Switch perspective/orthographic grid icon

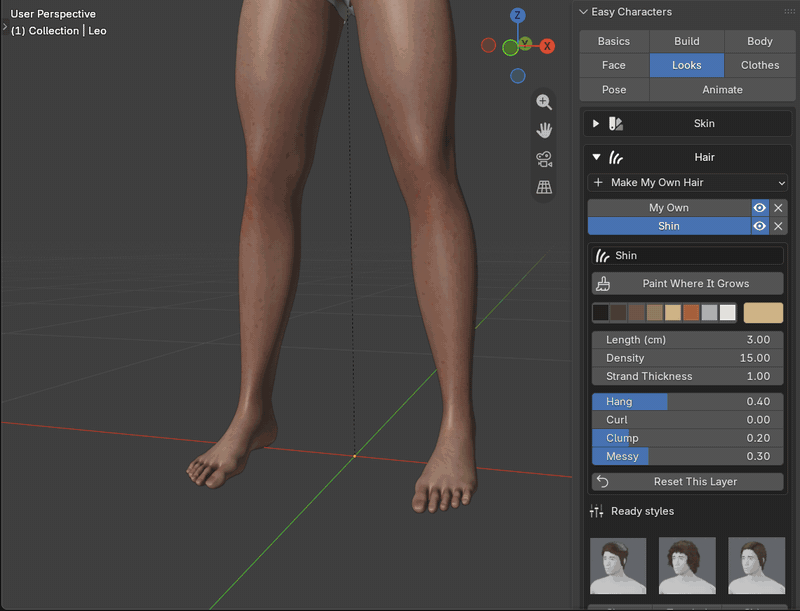pyautogui.click(x=544, y=187)
